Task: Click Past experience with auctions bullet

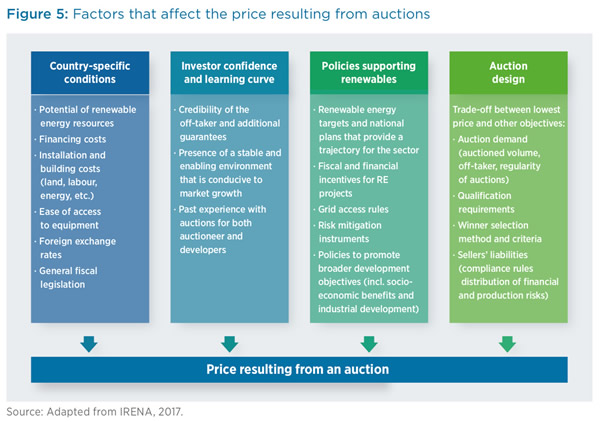Action: (x=220, y=230)
